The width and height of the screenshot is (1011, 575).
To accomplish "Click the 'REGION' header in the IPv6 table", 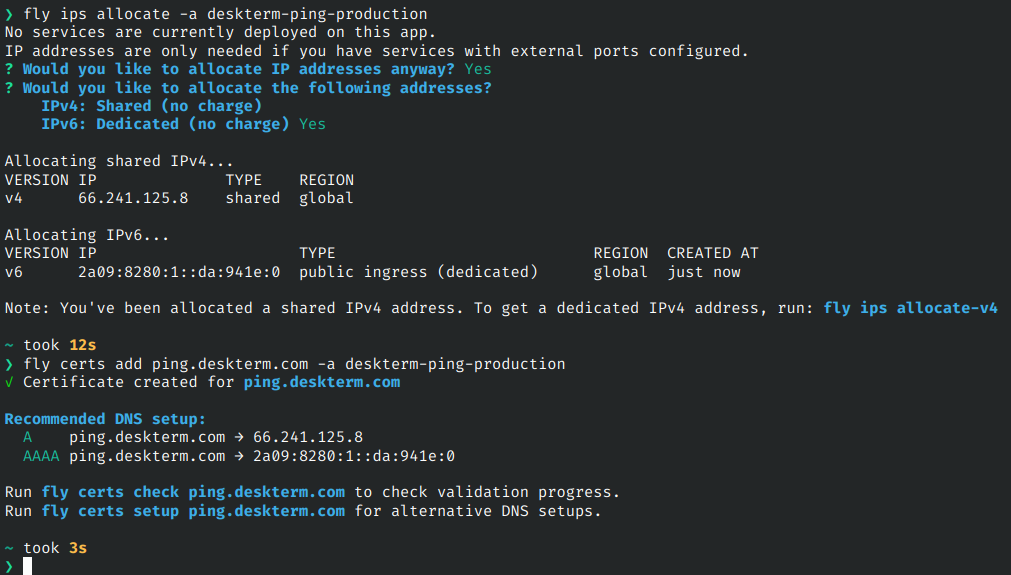I will click(x=620, y=253).
